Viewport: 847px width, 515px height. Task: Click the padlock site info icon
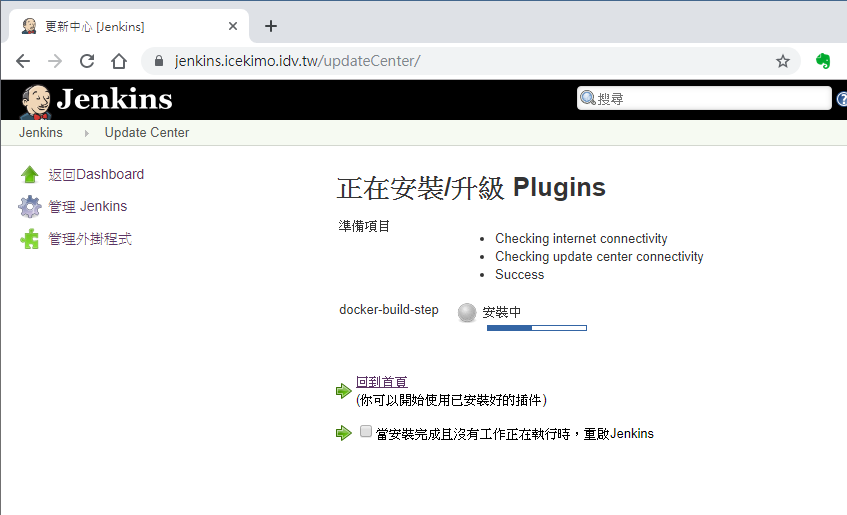tap(159, 61)
